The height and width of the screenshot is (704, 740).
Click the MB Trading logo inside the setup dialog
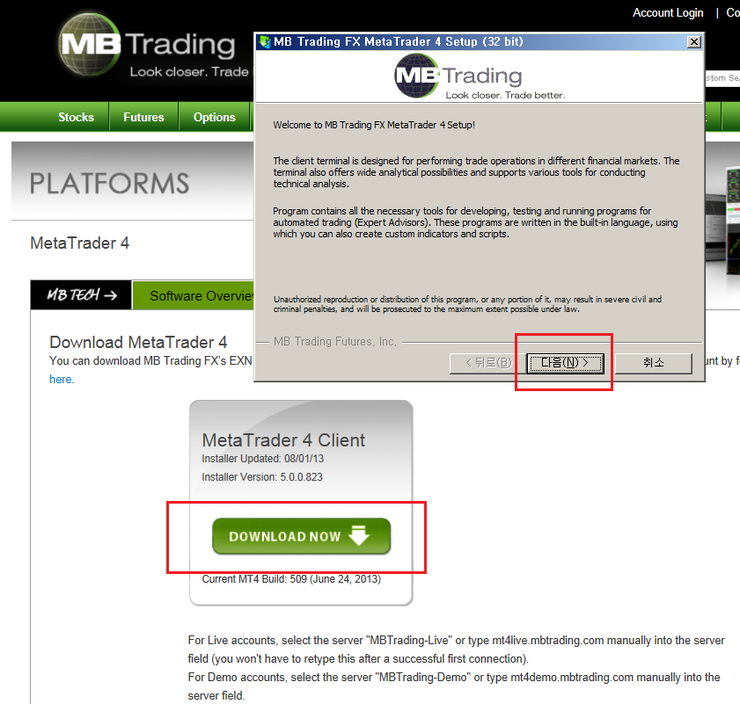pos(479,76)
